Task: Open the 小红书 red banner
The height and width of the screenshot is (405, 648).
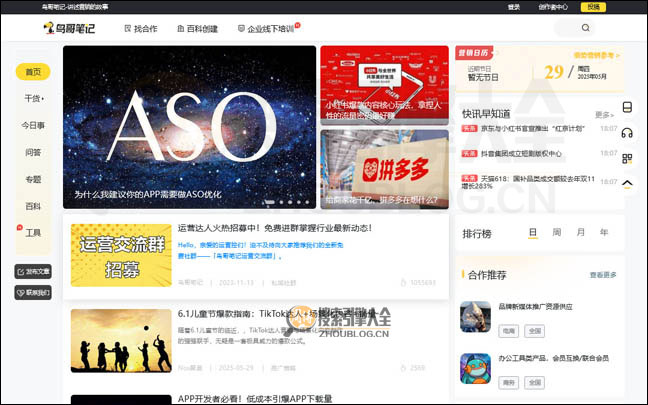Action: click(x=384, y=85)
